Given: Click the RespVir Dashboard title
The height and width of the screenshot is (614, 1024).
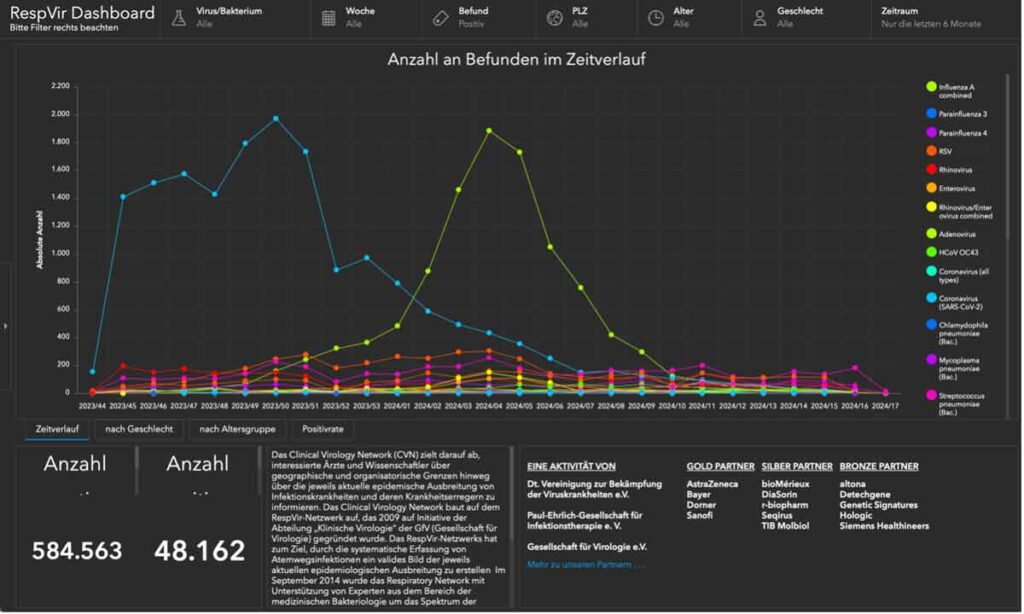Looking at the screenshot, I should (x=82, y=12).
